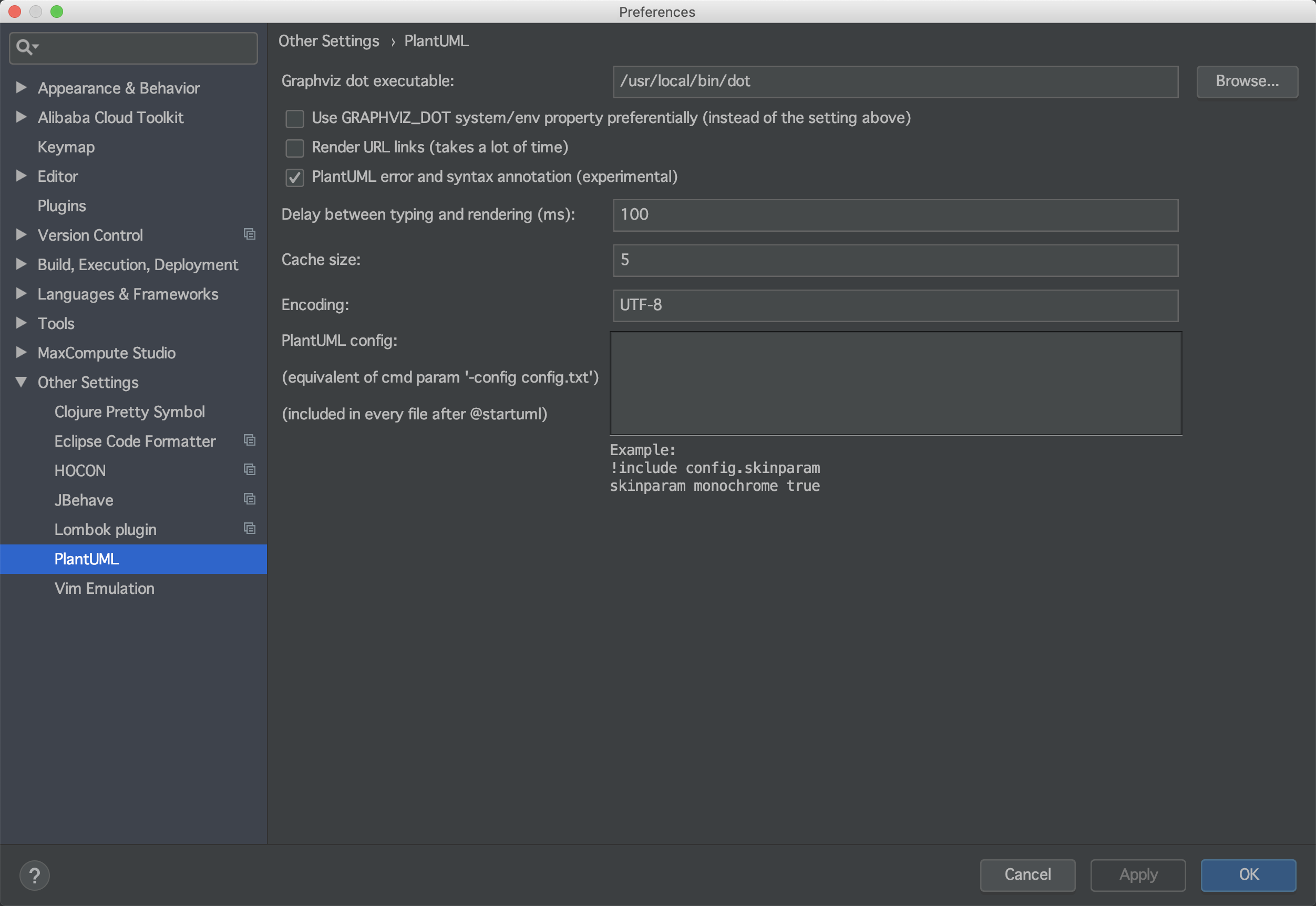The height and width of the screenshot is (906, 1316).
Task: Expand the Editor section arrow
Action: (21, 176)
